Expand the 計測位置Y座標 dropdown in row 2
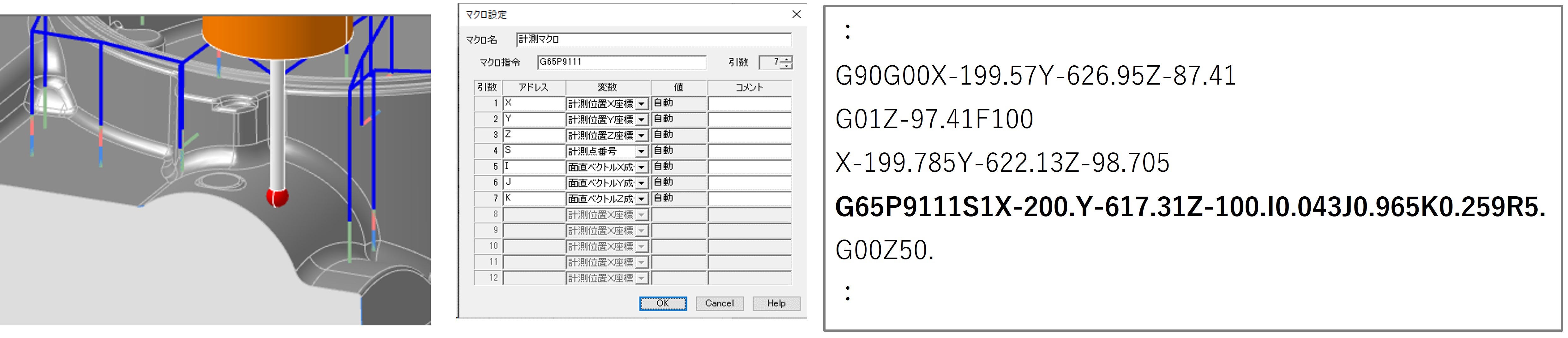 tap(641, 120)
